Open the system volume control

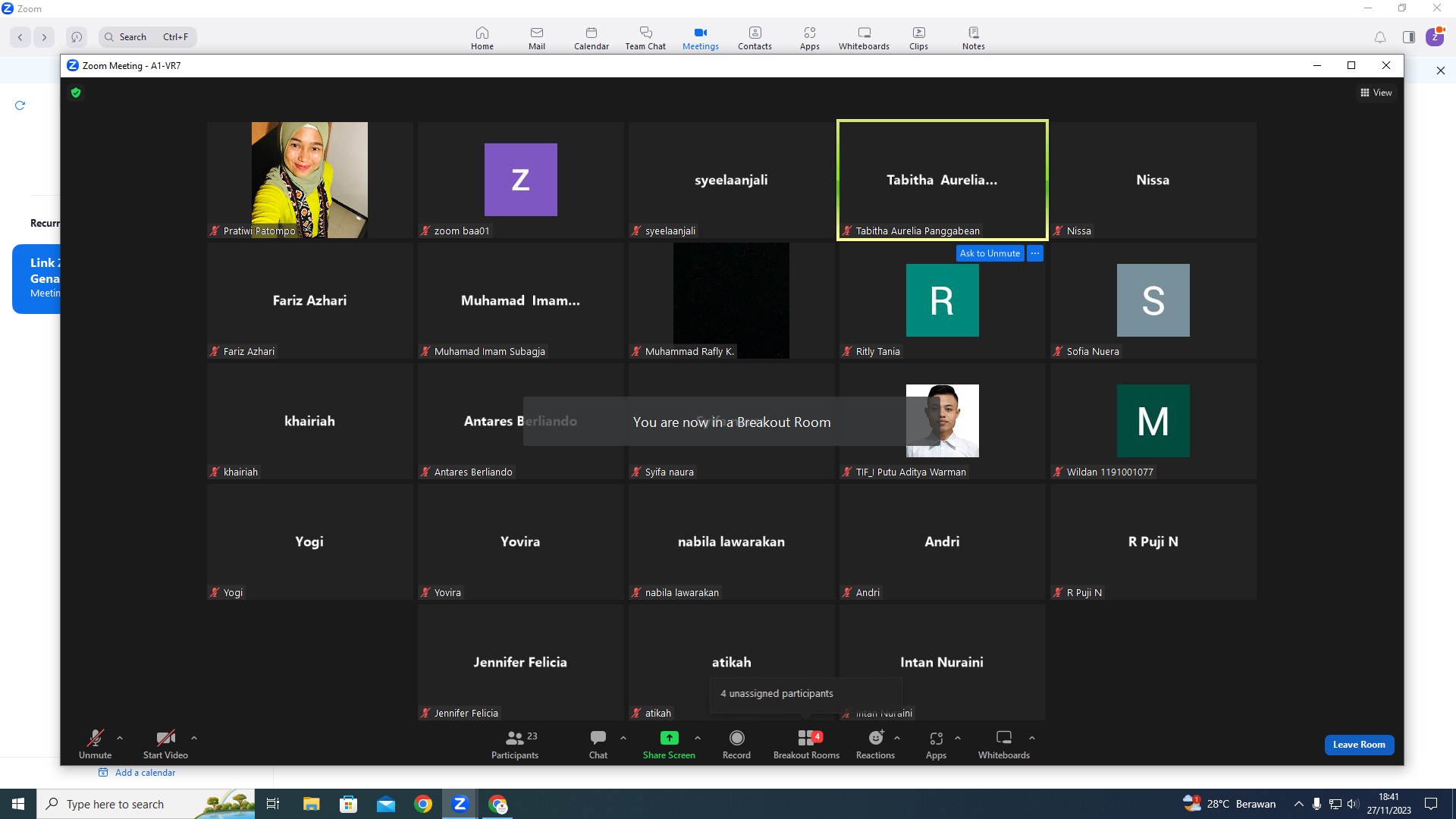pyautogui.click(x=1354, y=804)
